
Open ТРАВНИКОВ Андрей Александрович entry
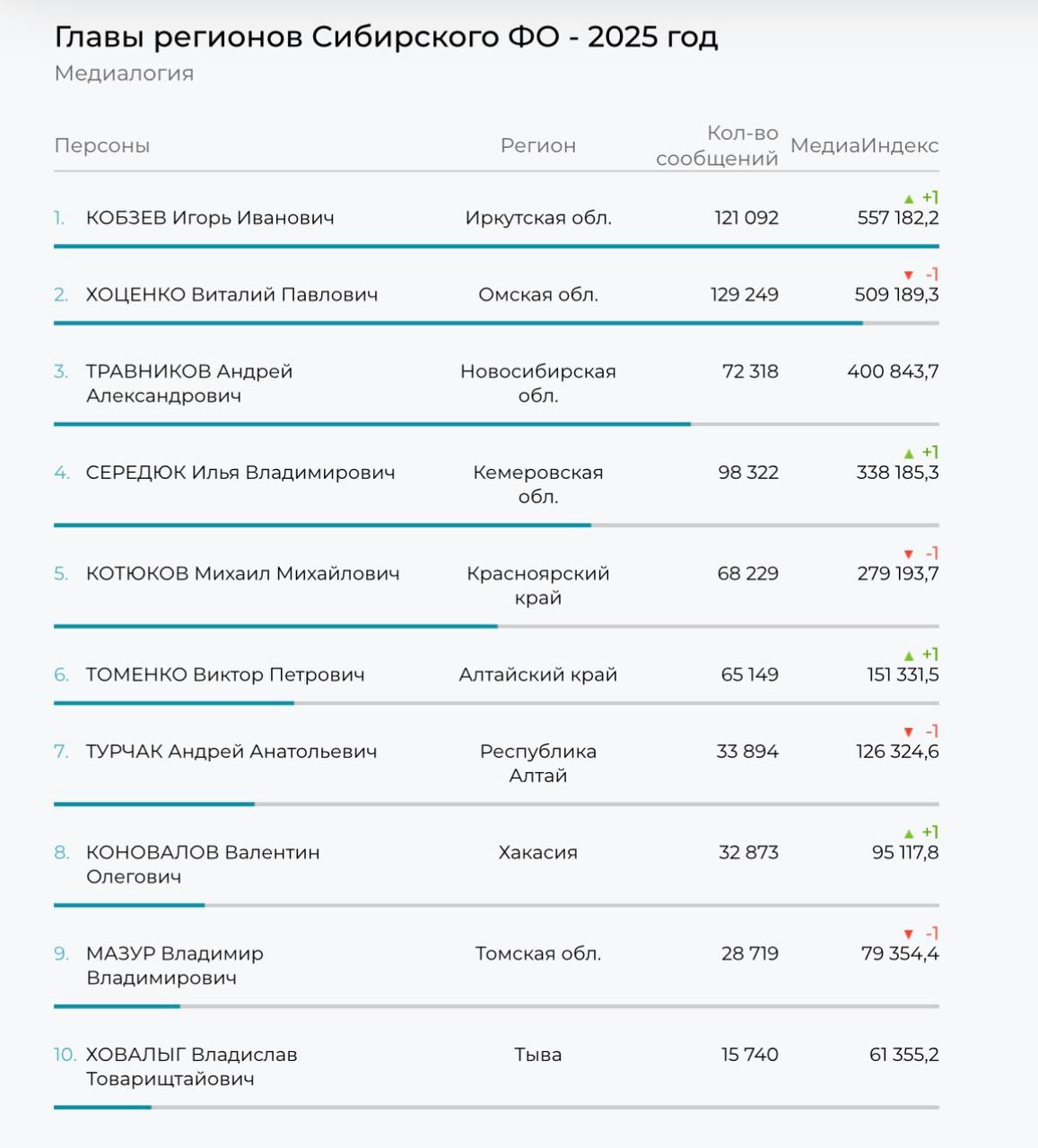(x=189, y=383)
